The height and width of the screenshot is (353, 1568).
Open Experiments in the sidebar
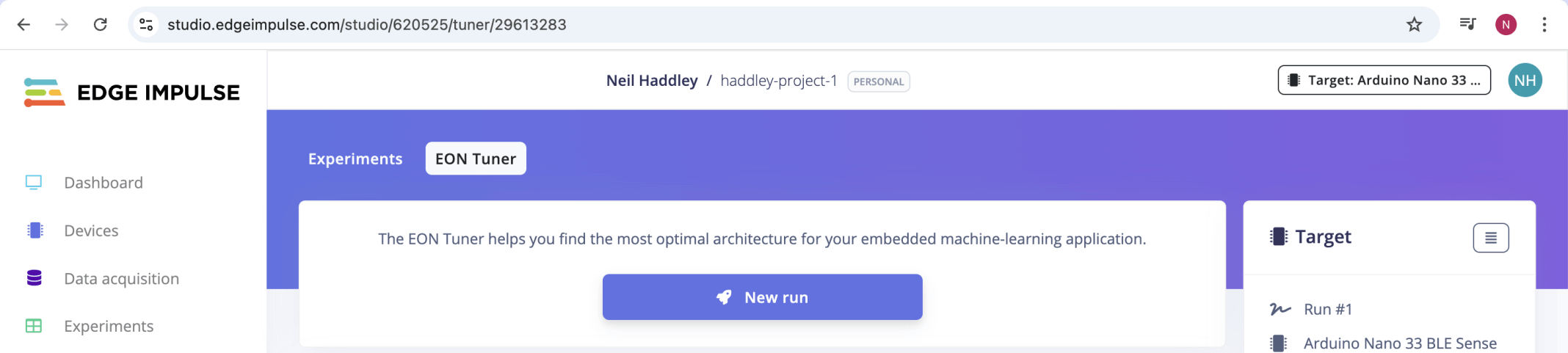tap(109, 327)
